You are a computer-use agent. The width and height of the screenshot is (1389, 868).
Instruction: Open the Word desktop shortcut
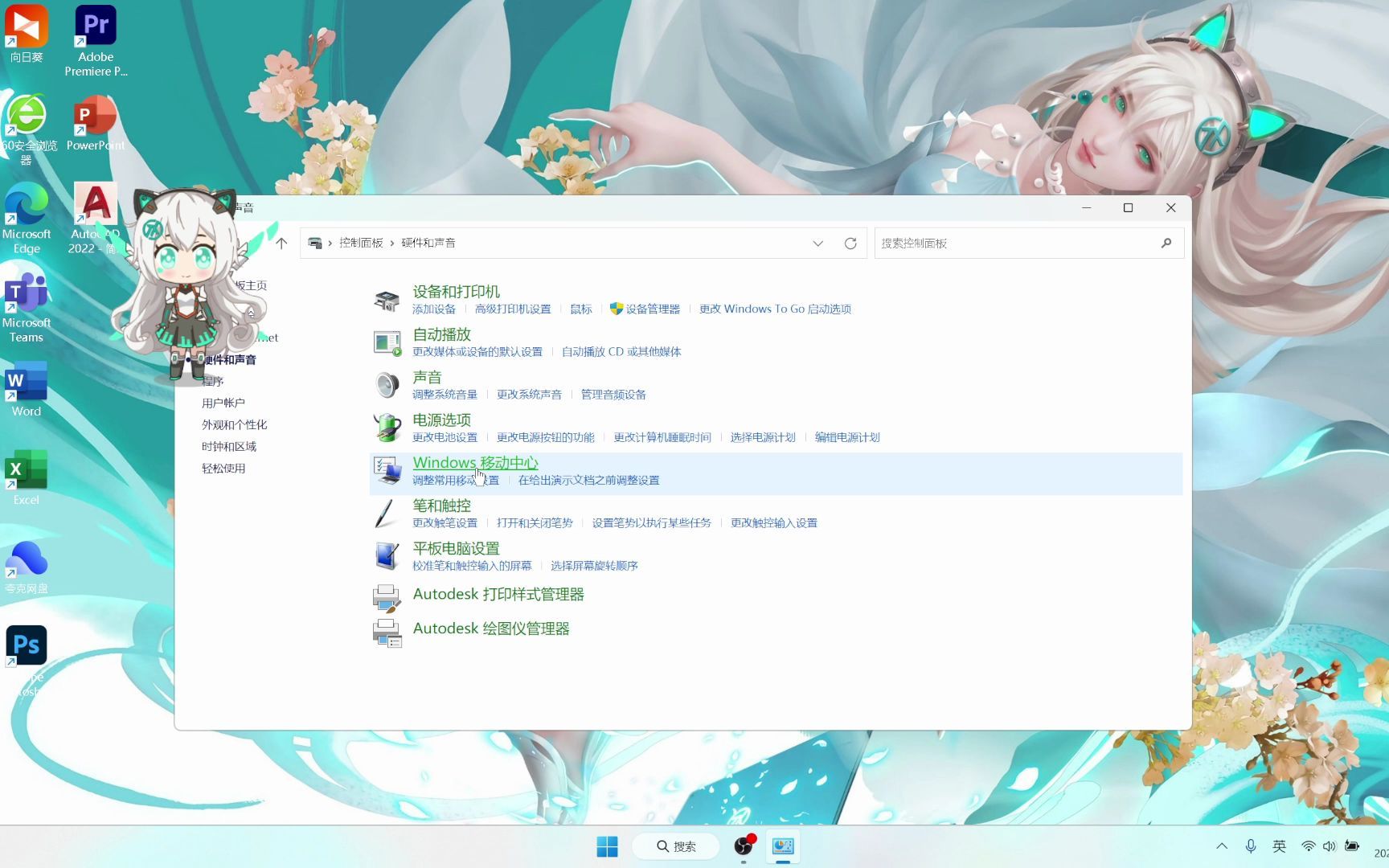[x=27, y=390]
